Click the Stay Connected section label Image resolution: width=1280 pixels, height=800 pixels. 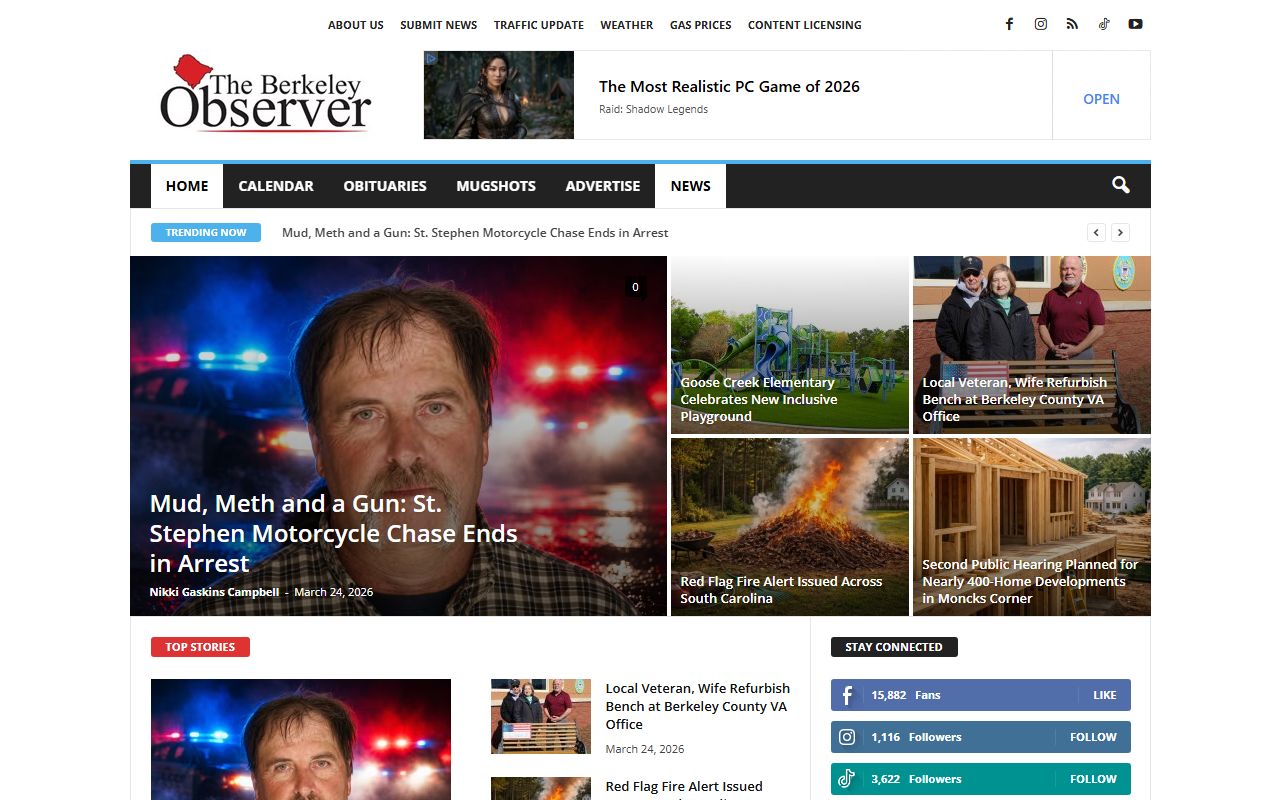tap(894, 647)
